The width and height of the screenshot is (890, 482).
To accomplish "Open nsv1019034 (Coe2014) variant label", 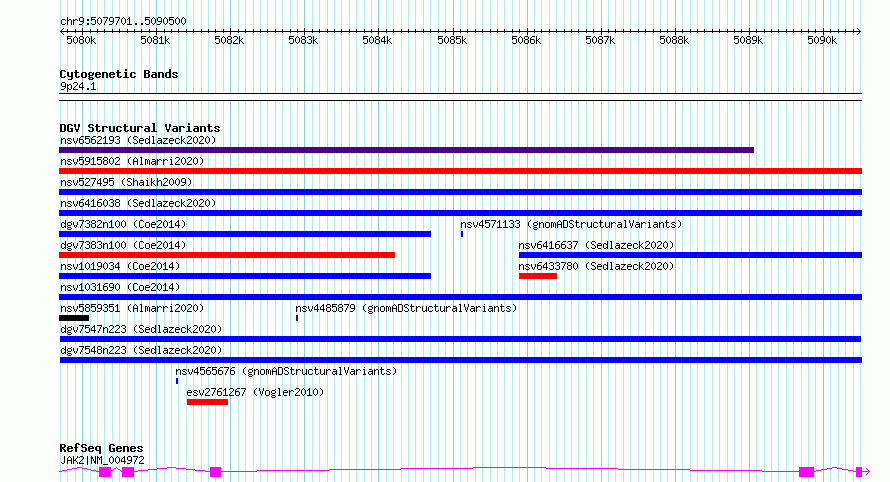I will pos(120,266).
